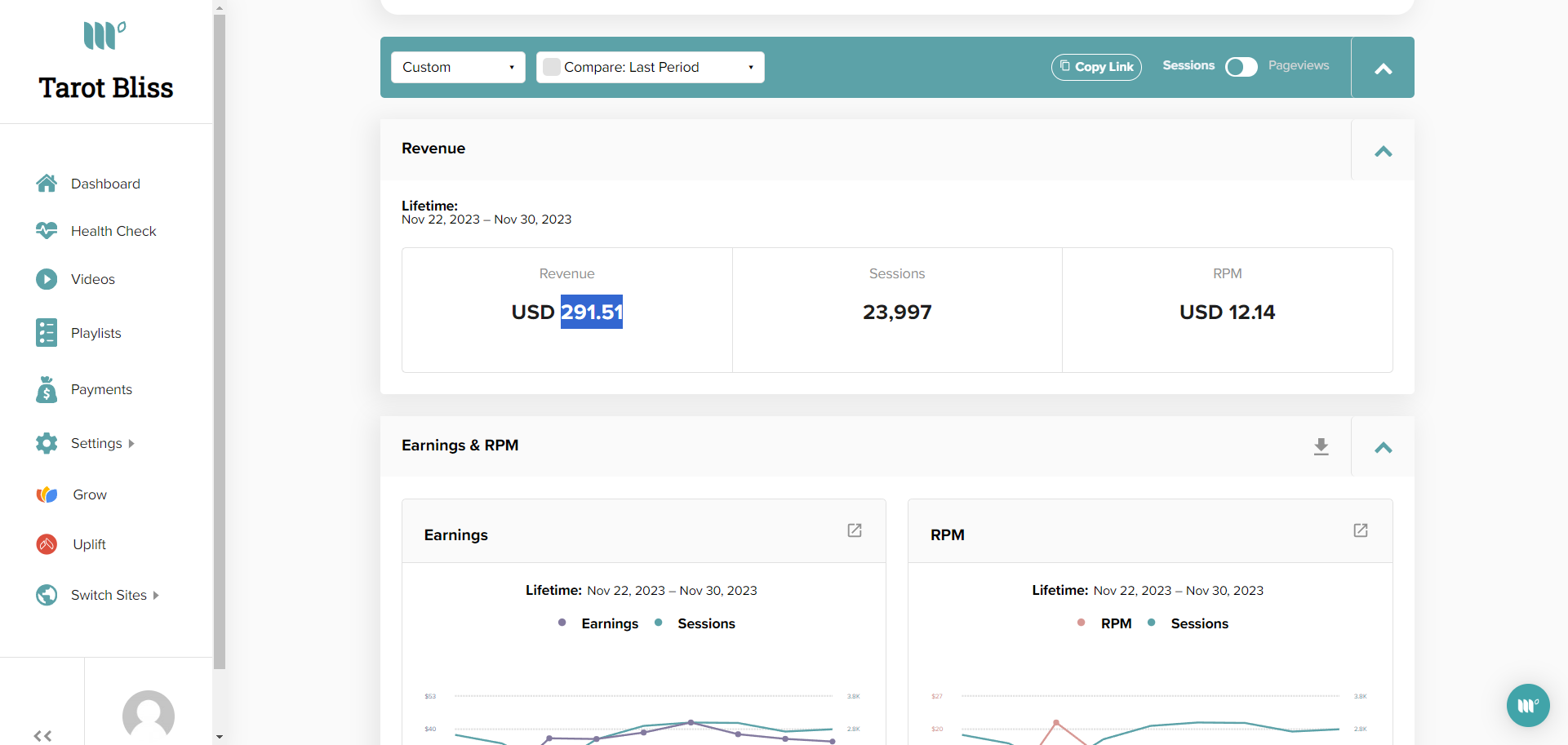Open RPM chart in expanded view
The height and width of the screenshot is (745, 1568).
click(1361, 530)
